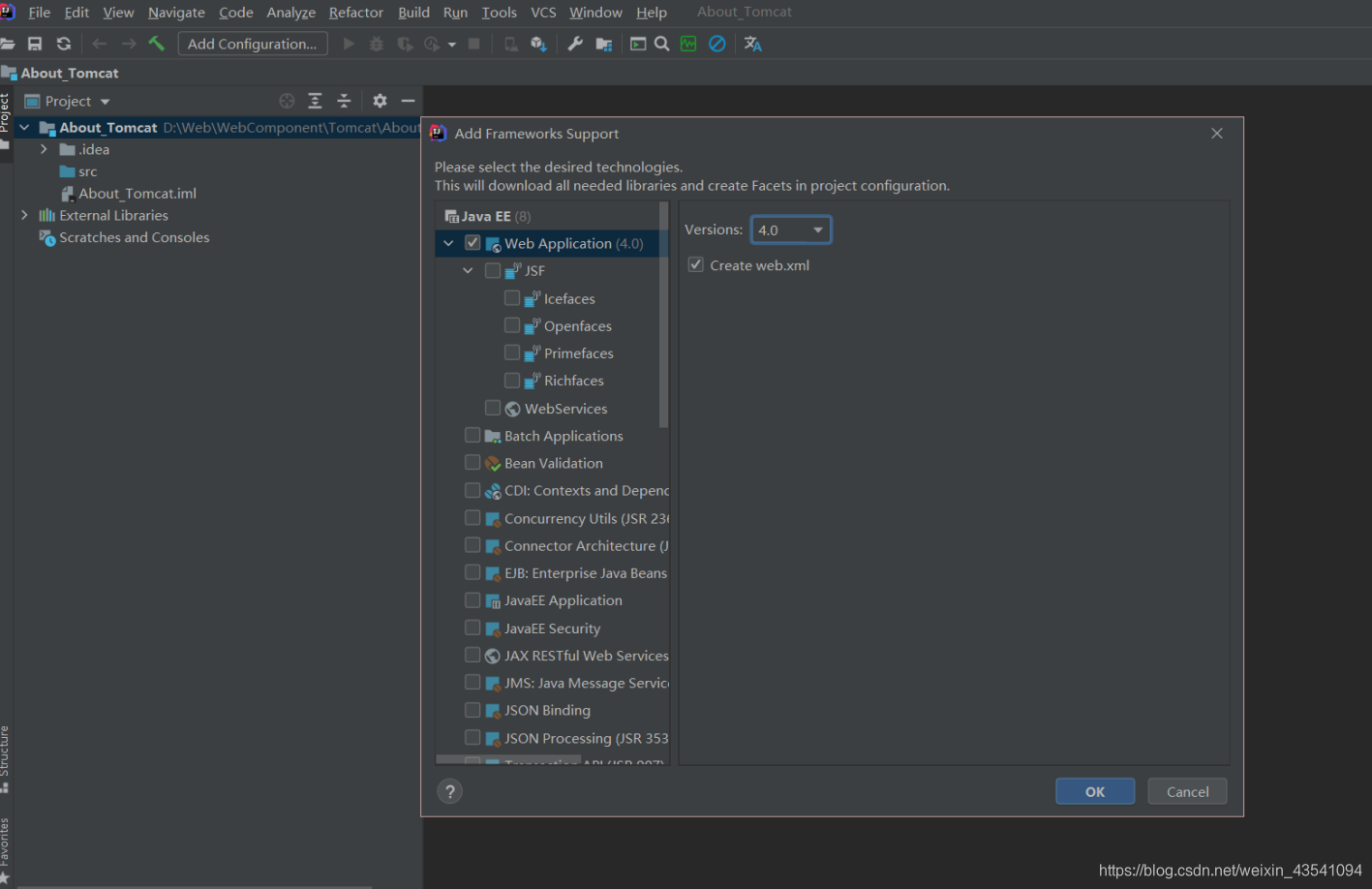The image size is (1372, 889).
Task: Open the Add Configuration dropdown
Action: coord(253,44)
